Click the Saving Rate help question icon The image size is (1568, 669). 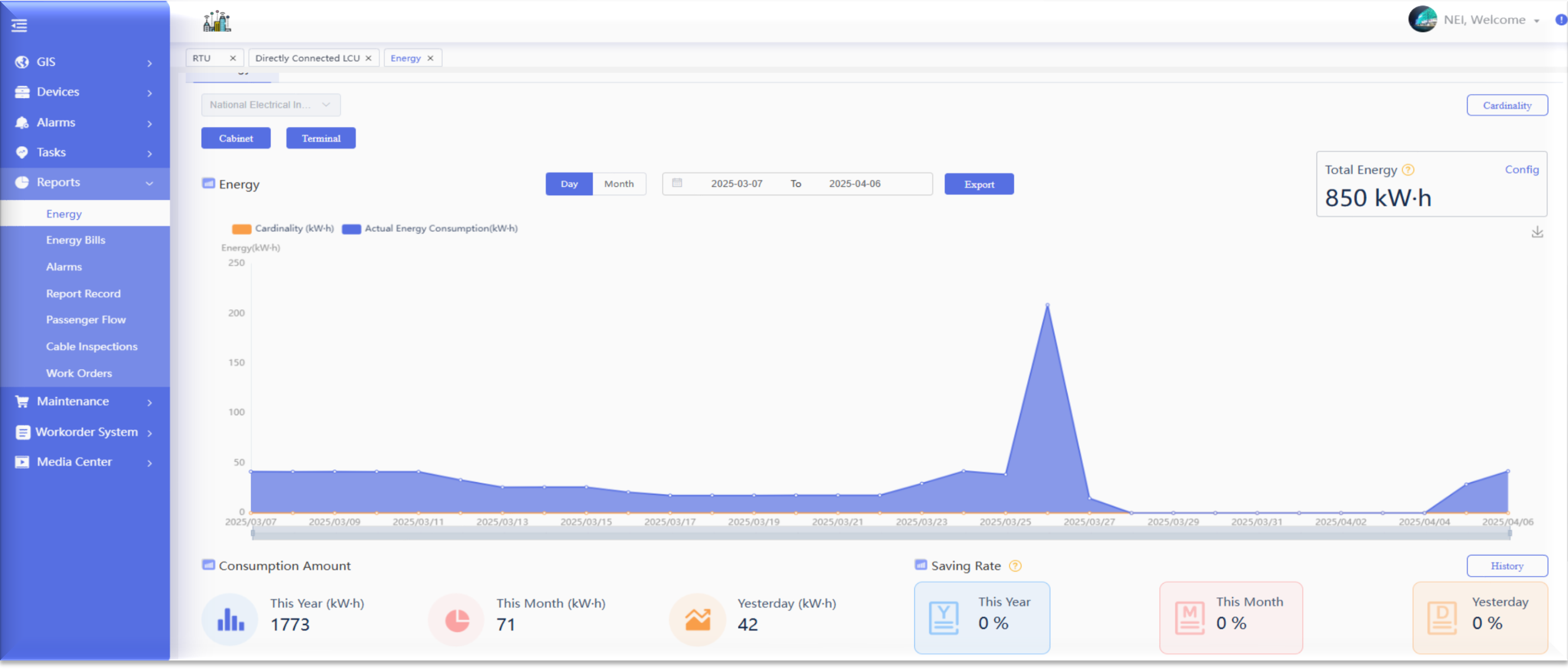[1015, 566]
